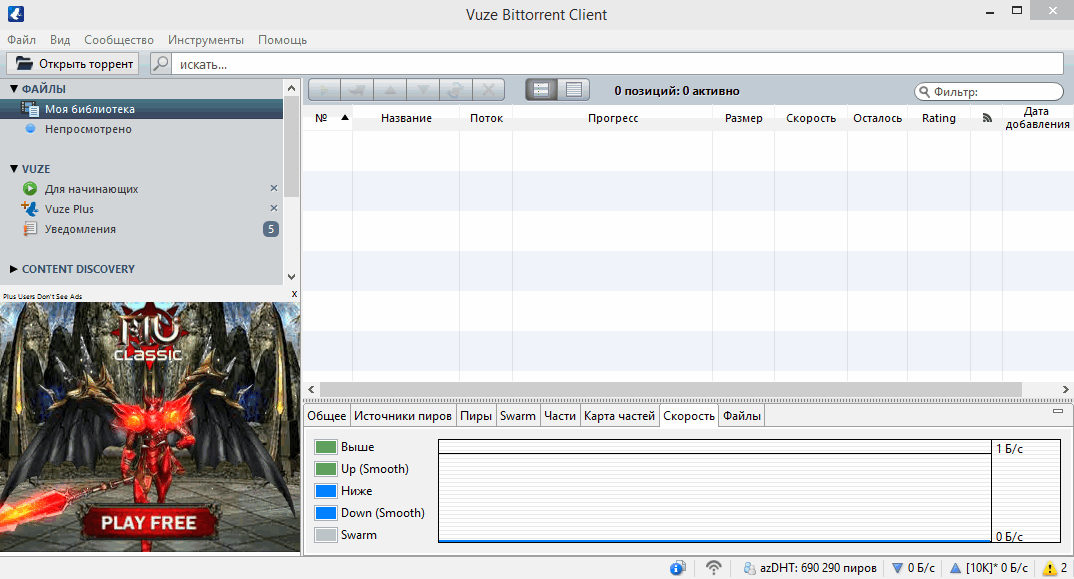Viewport: 1074px width, 579px height.
Task: Click the start torrent toolbar icon
Action: (325, 90)
